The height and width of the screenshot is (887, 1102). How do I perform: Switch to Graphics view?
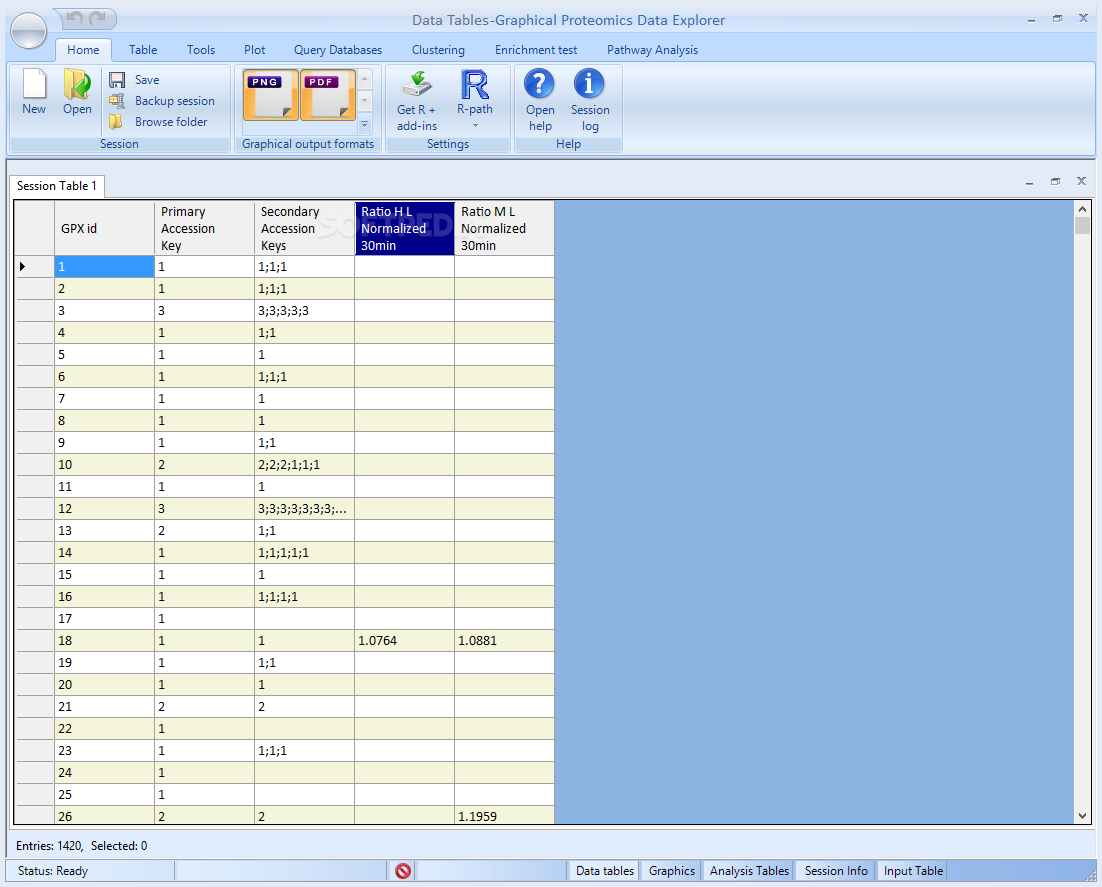coord(671,871)
